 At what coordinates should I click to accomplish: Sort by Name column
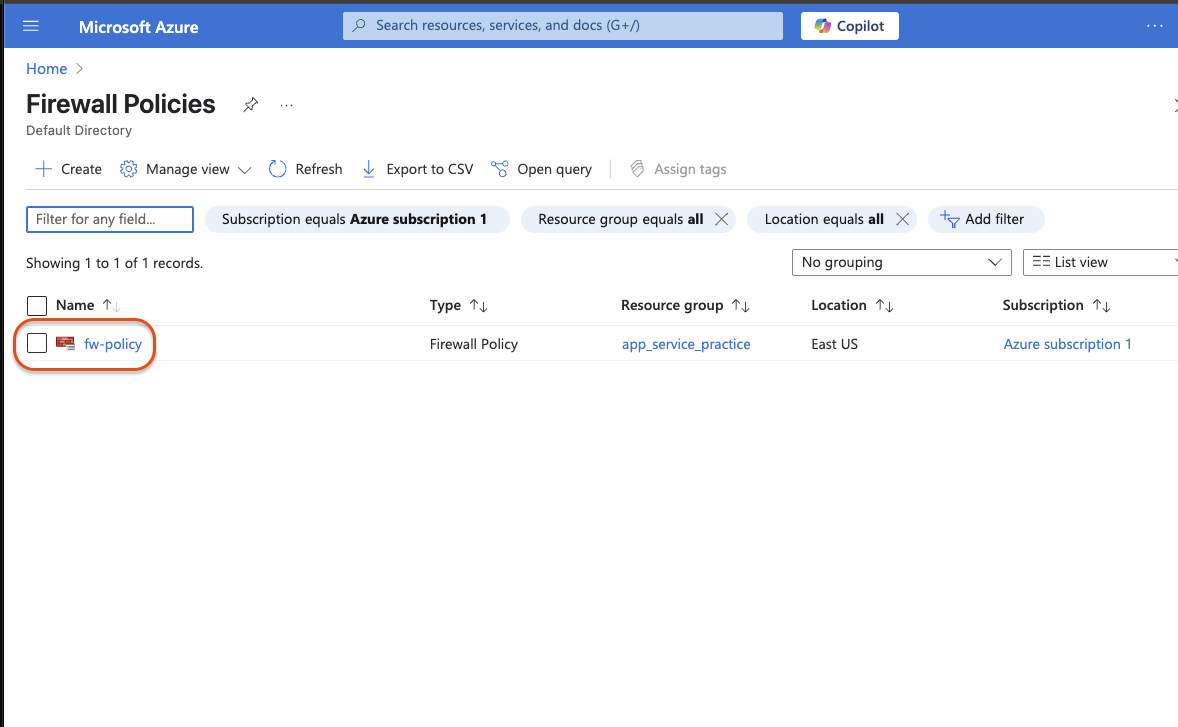pyautogui.click(x=87, y=305)
